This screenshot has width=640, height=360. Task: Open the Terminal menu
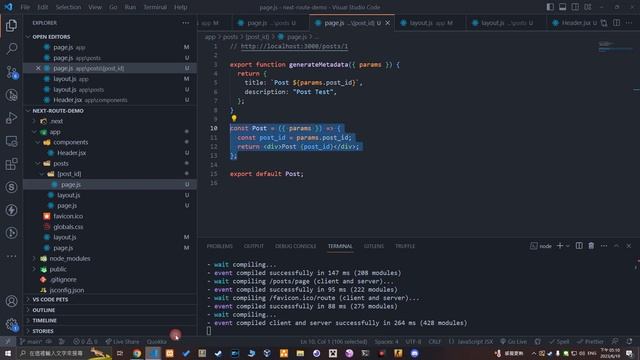click(155, 7)
